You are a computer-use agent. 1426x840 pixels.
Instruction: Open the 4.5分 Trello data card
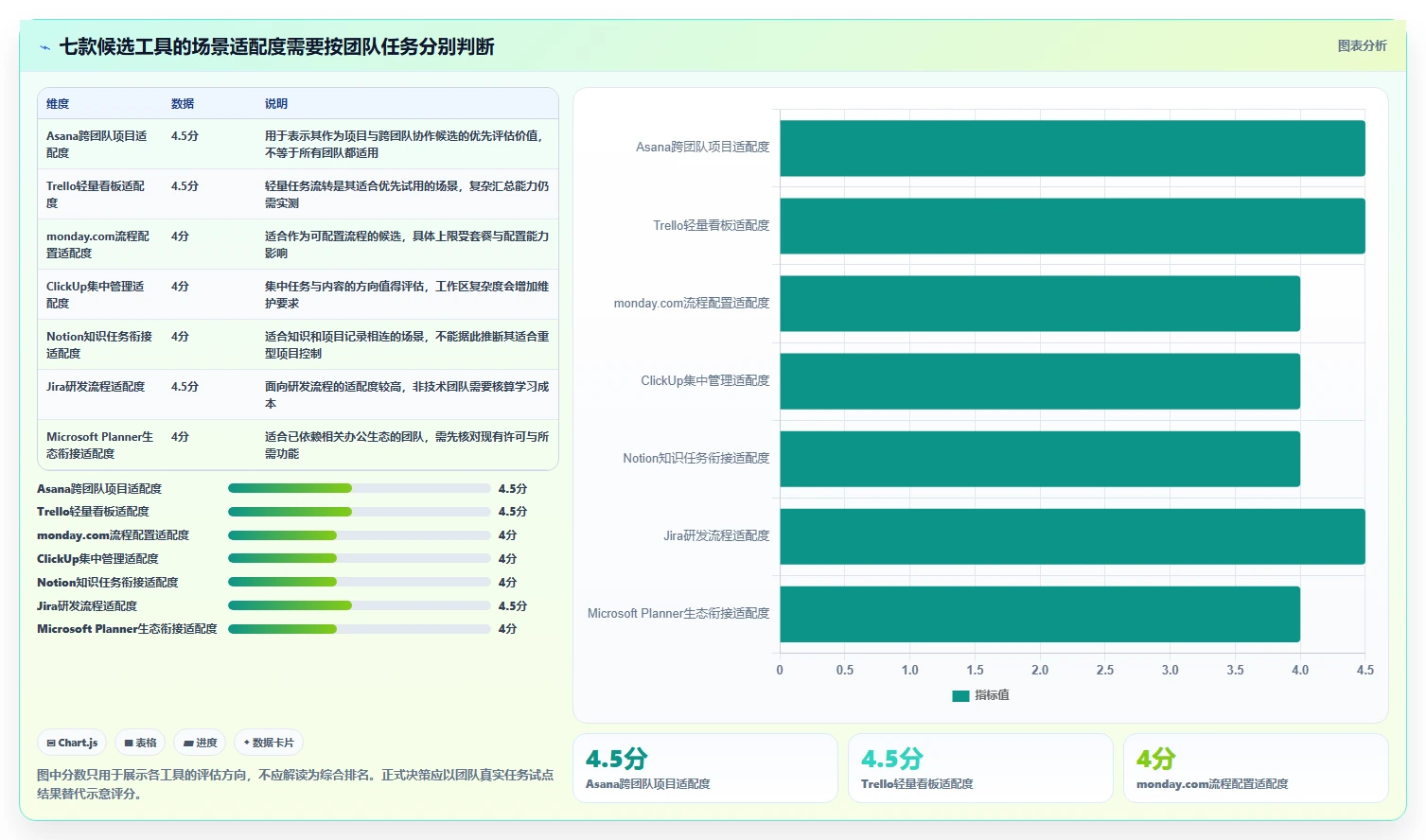tap(980, 768)
